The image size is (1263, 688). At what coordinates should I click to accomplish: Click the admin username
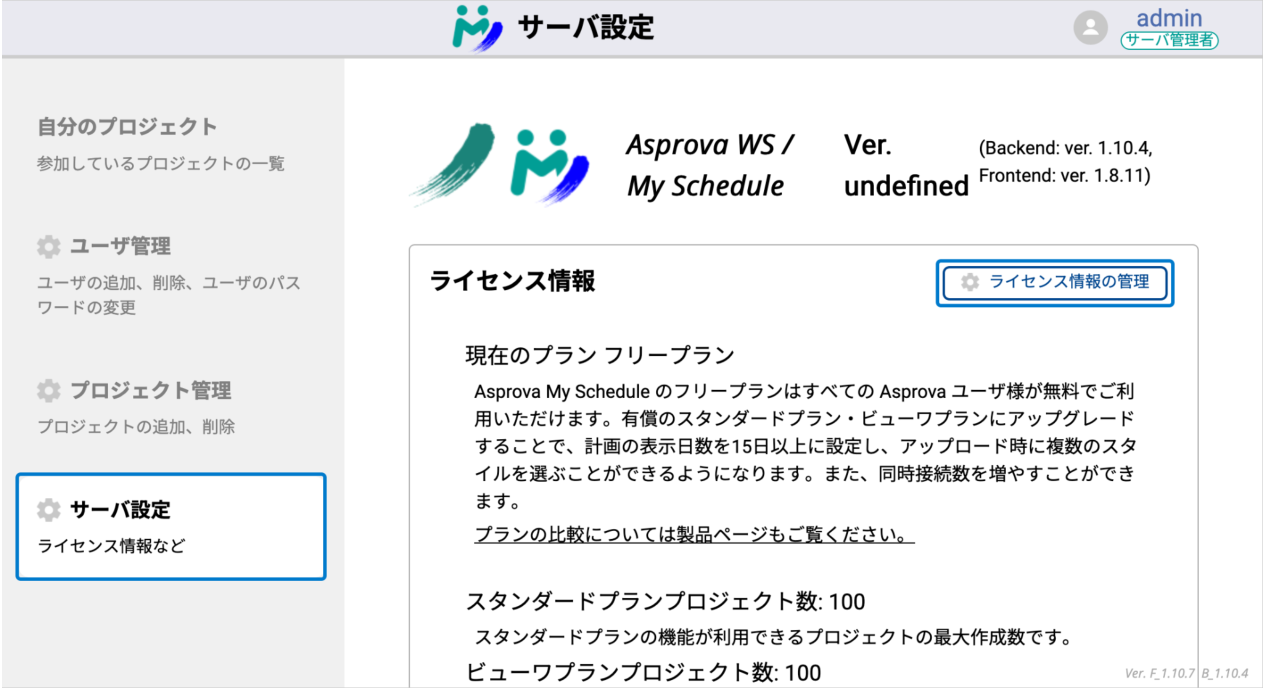click(1169, 18)
